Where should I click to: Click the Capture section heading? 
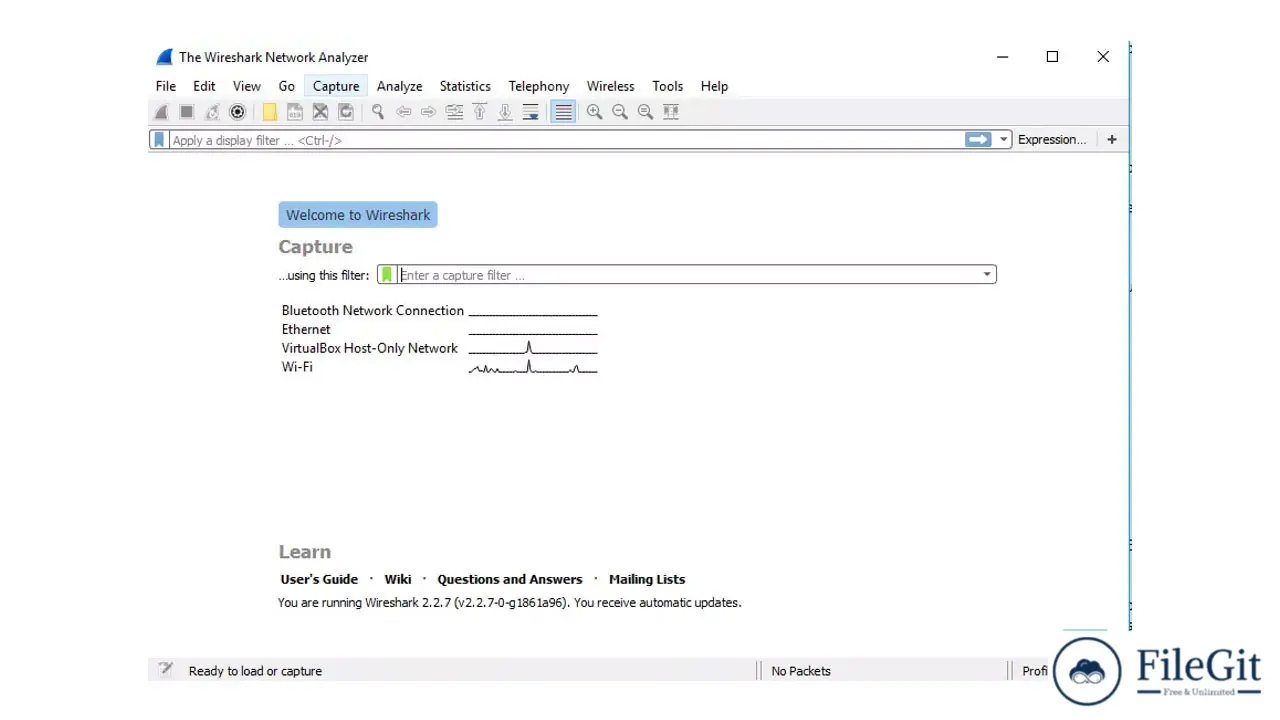tap(315, 247)
